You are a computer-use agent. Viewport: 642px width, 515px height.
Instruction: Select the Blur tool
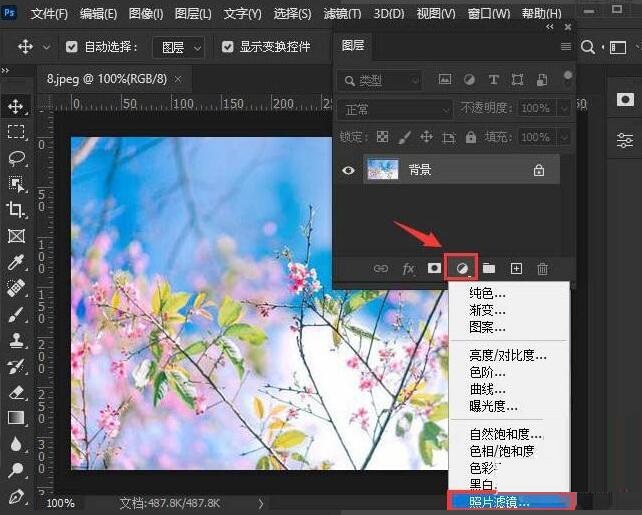16,443
